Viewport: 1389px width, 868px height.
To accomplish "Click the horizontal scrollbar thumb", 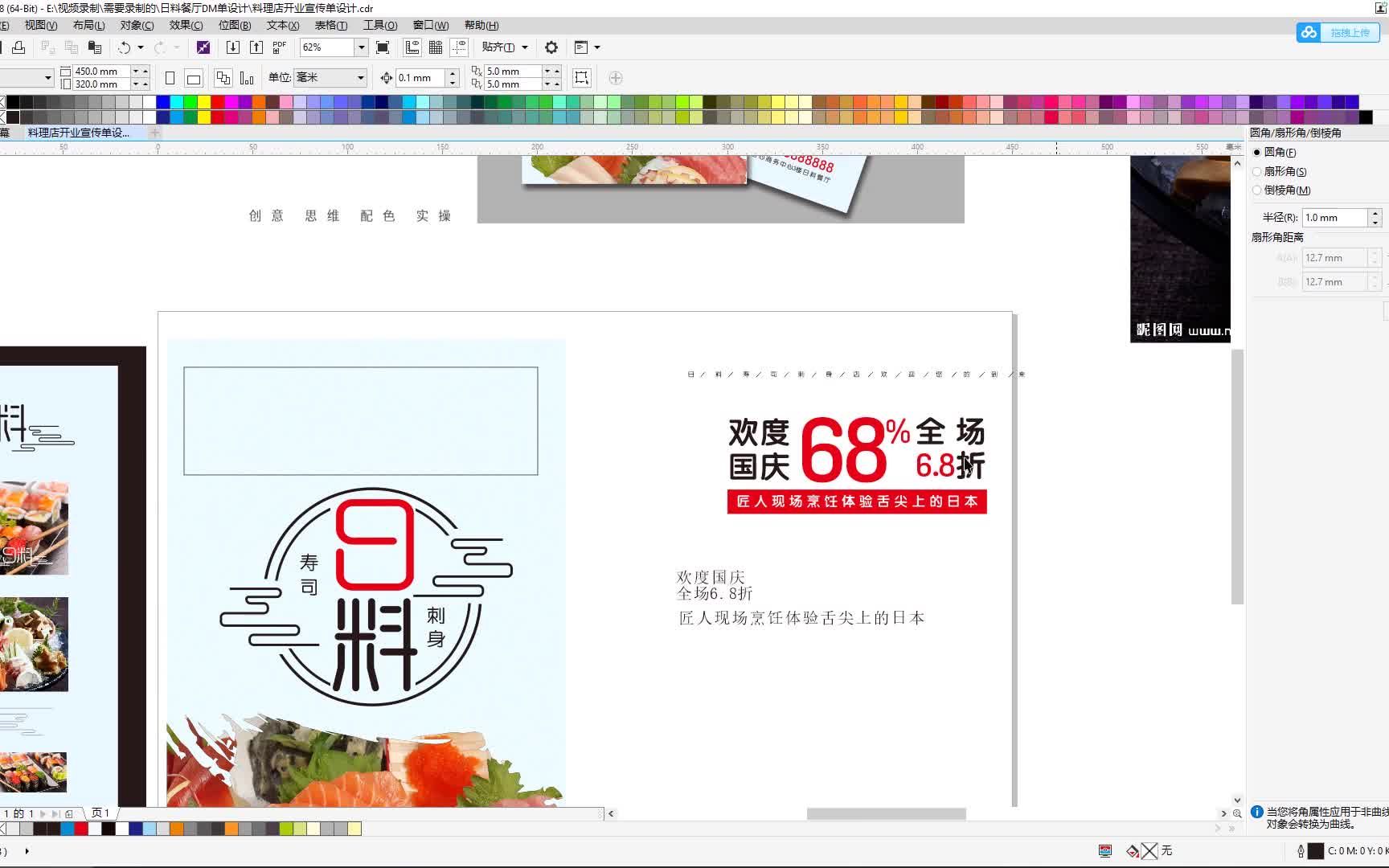I will 886,813.
